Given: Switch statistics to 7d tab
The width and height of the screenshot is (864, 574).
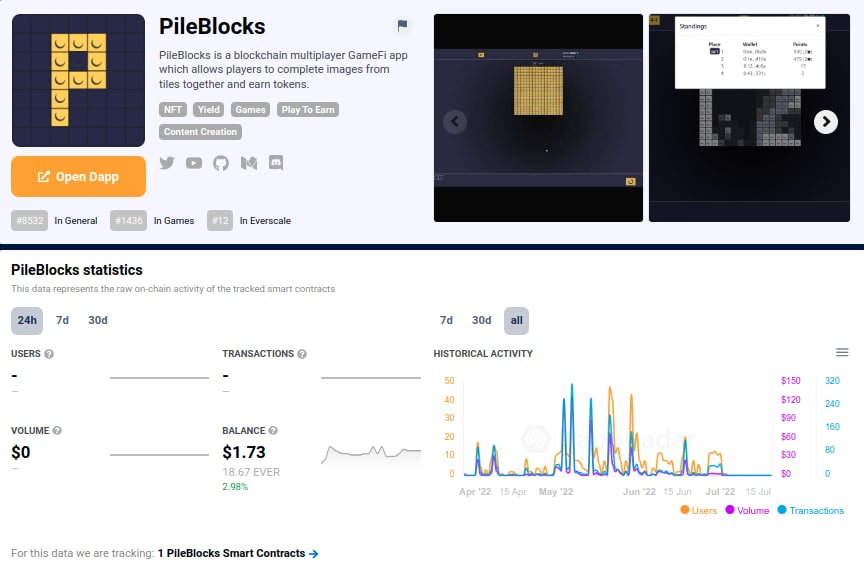Looking at the screenshot, I should (62, 320).
